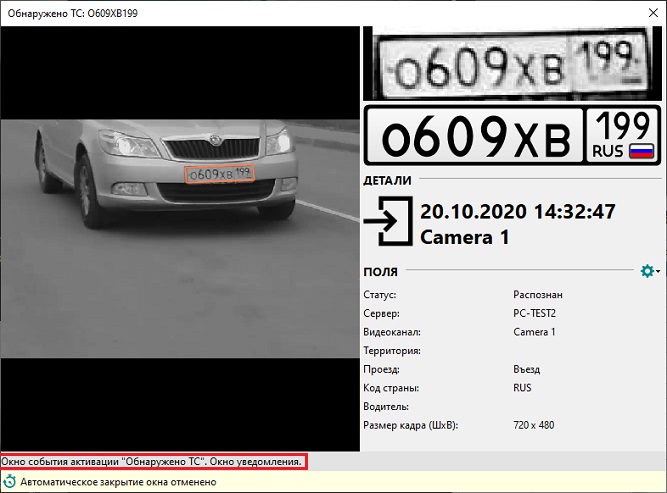Viewport: 667px width, 493px height.
Task: Click the cropped license plate photo
Action: (x=512, y=64)
